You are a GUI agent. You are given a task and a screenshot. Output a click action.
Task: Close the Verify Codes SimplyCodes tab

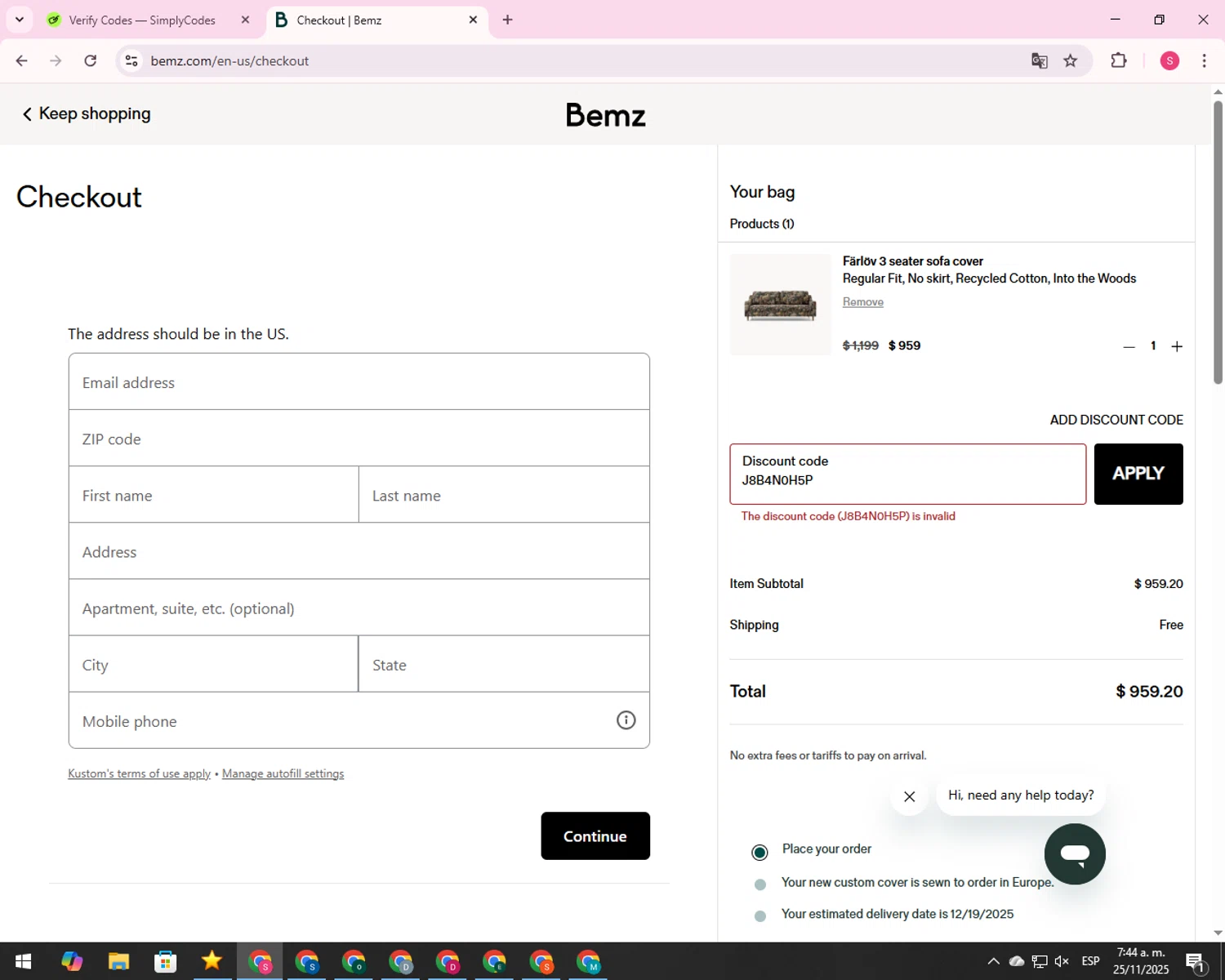[x=245, y=20]
